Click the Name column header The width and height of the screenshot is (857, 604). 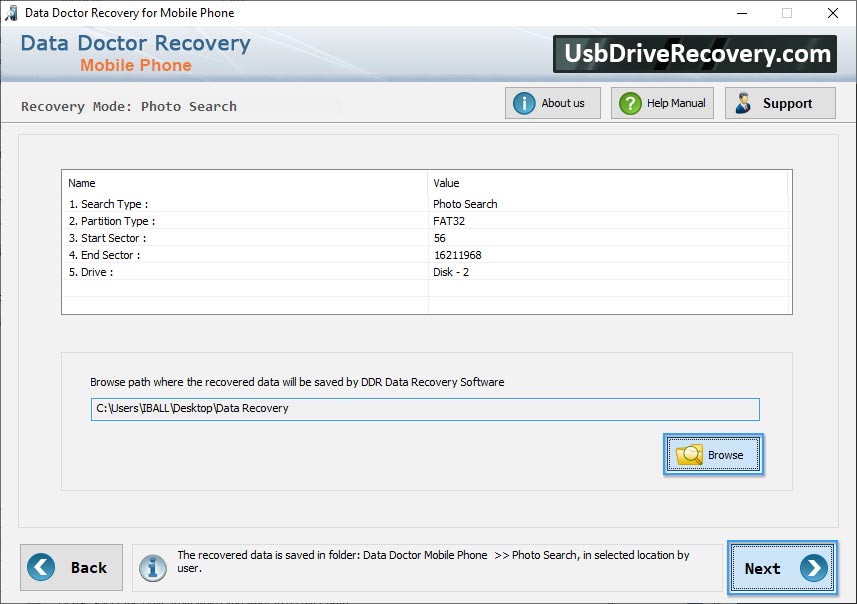pos(244,183)
